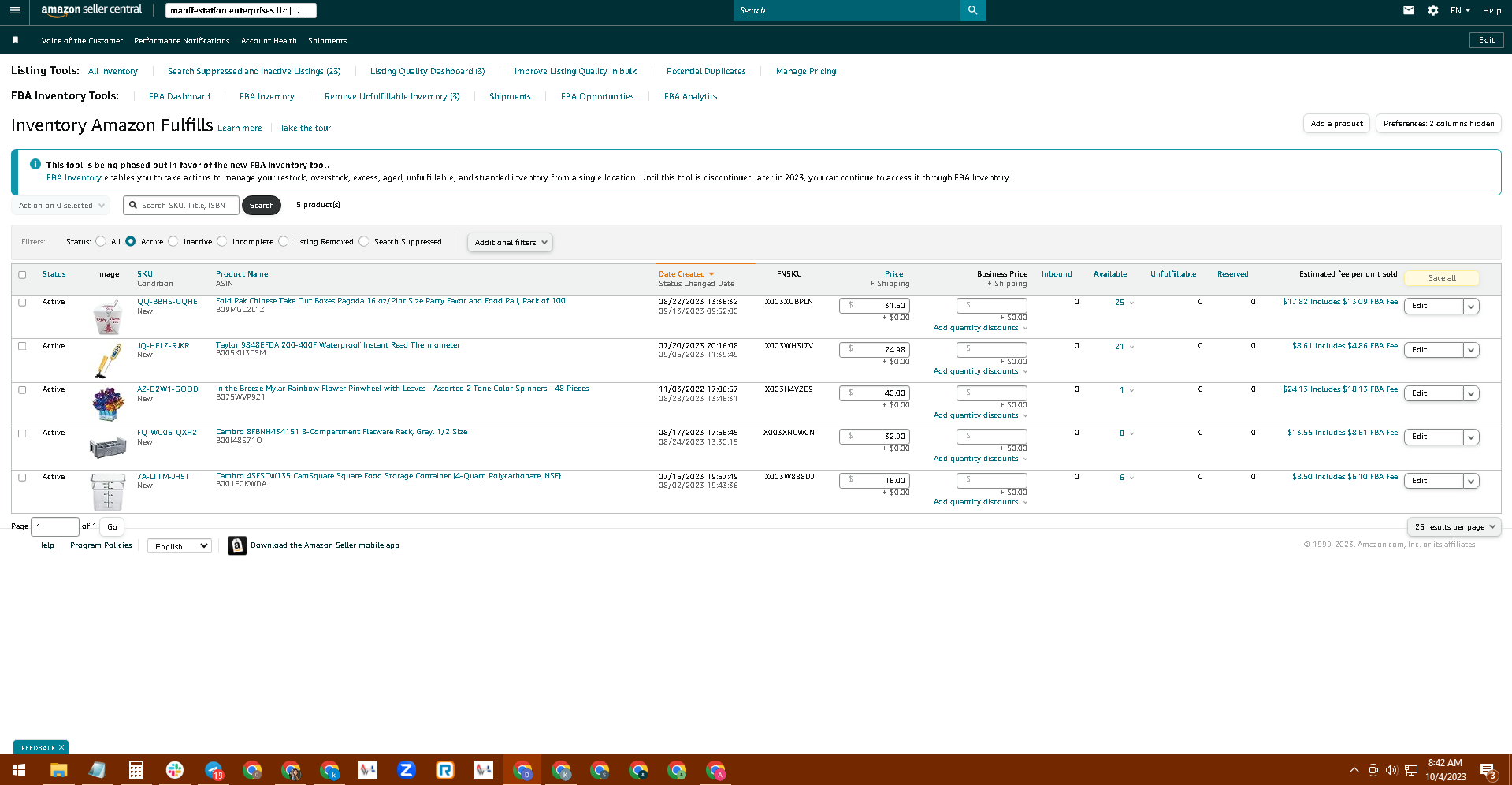Open the messages envelope icon
The image size is (1512, 785).
(1409, 10)
